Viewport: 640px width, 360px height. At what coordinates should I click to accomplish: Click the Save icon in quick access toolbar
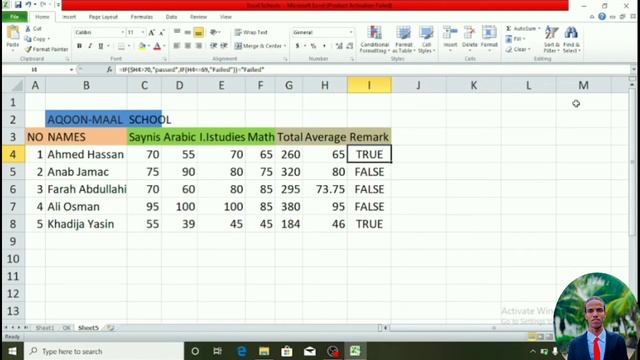[18, 5]
